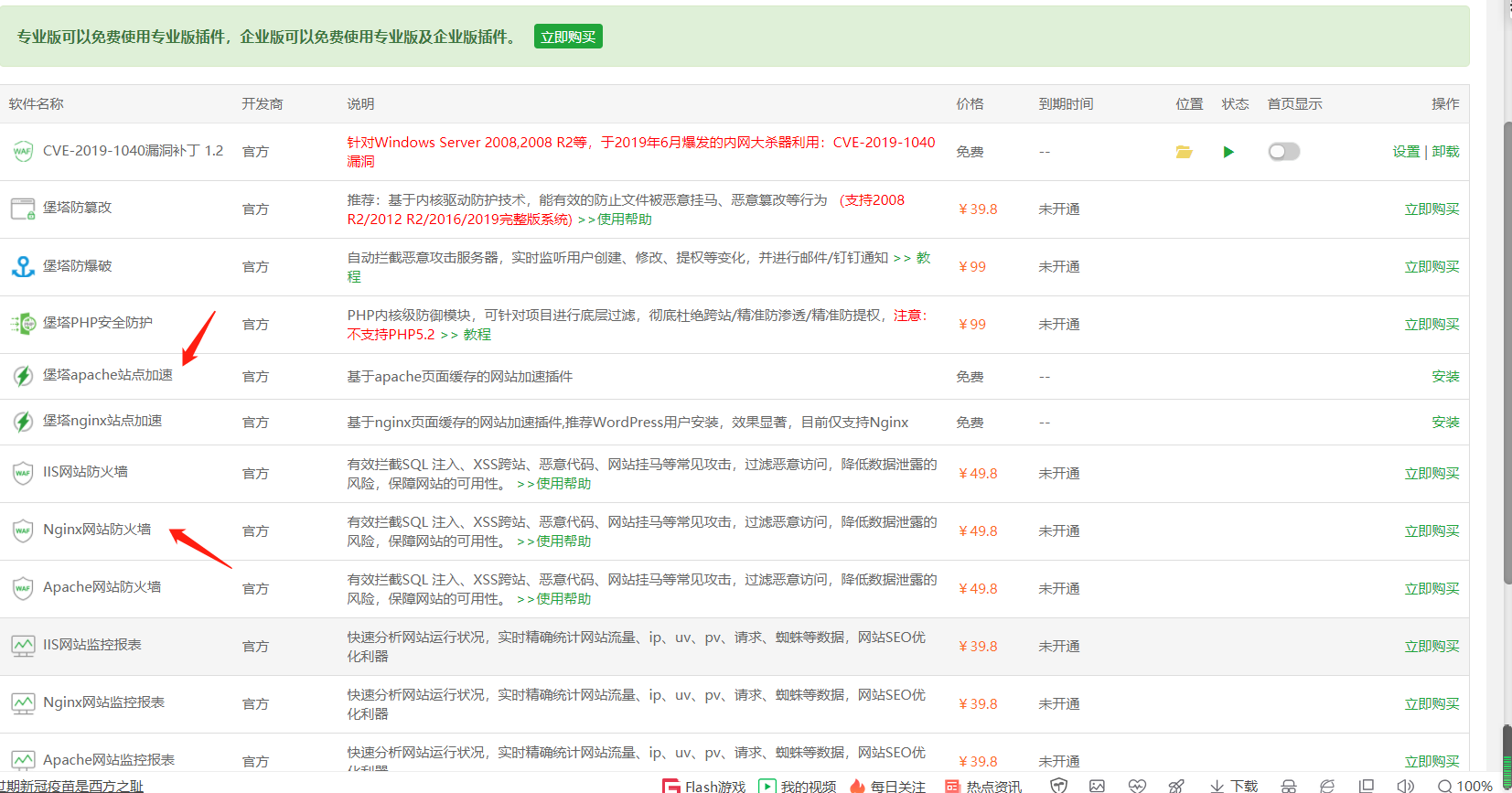Viewport: 1512px width, 793px height.
Task: Install 堡塔apache站点加速 plugin
Action: pyautogui.click(x=1445, y=377)
